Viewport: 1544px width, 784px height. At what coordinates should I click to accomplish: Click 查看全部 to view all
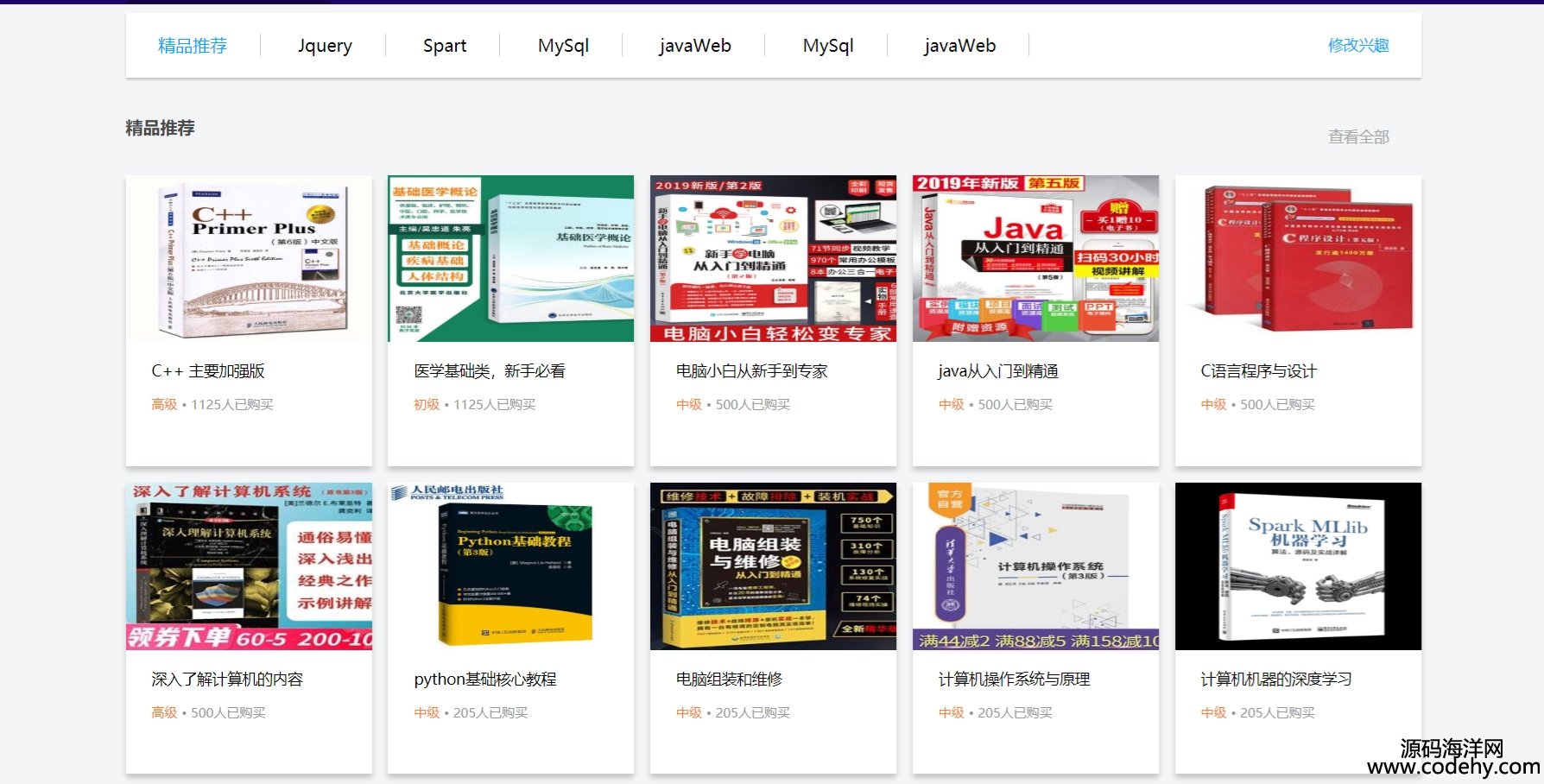(1358, 136)
